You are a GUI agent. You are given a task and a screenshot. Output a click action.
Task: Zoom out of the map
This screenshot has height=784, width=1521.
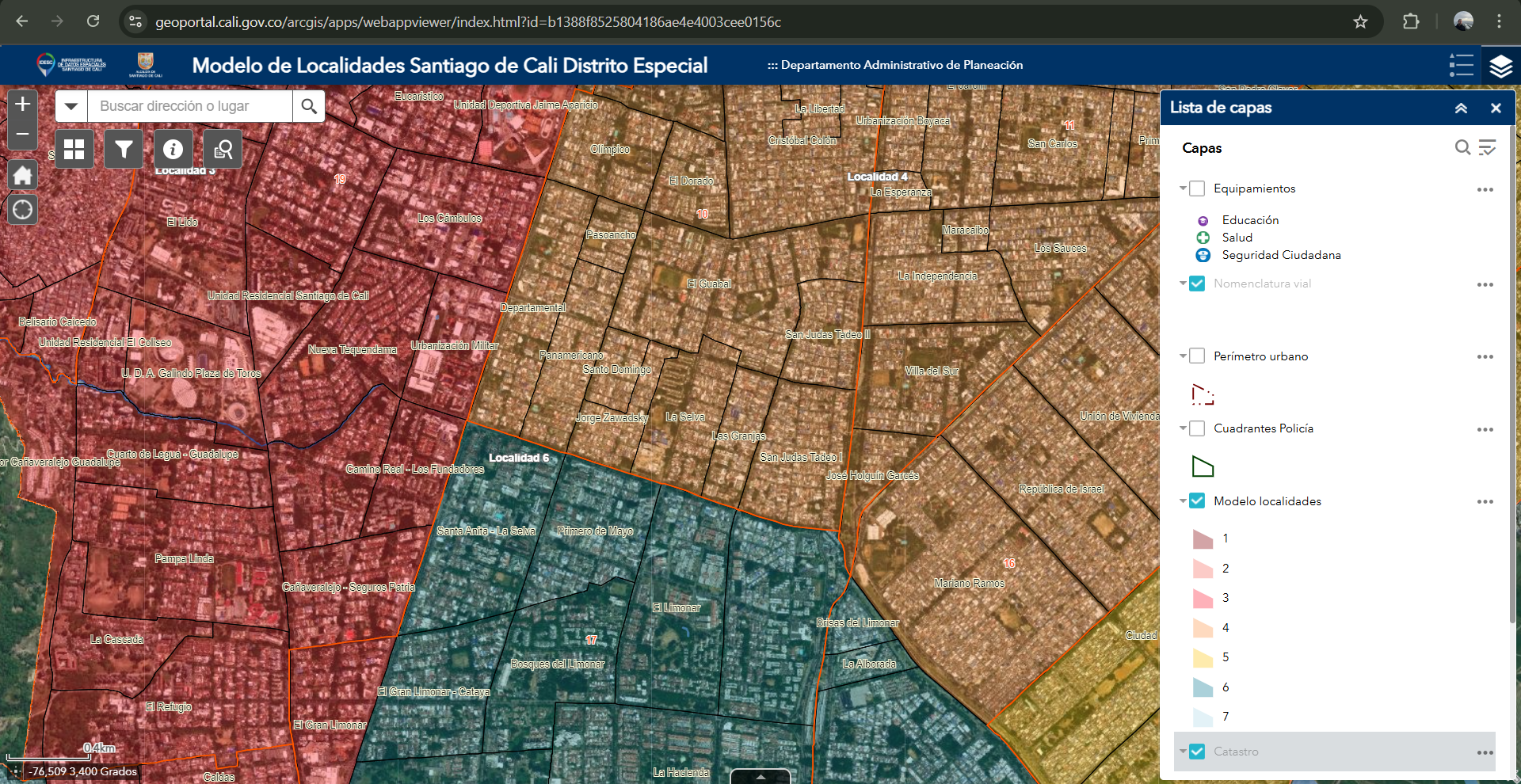[x=23, y=135]
